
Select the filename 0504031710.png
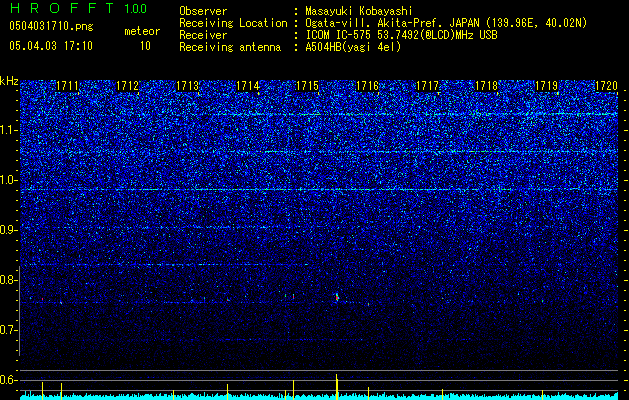[51, 26]
